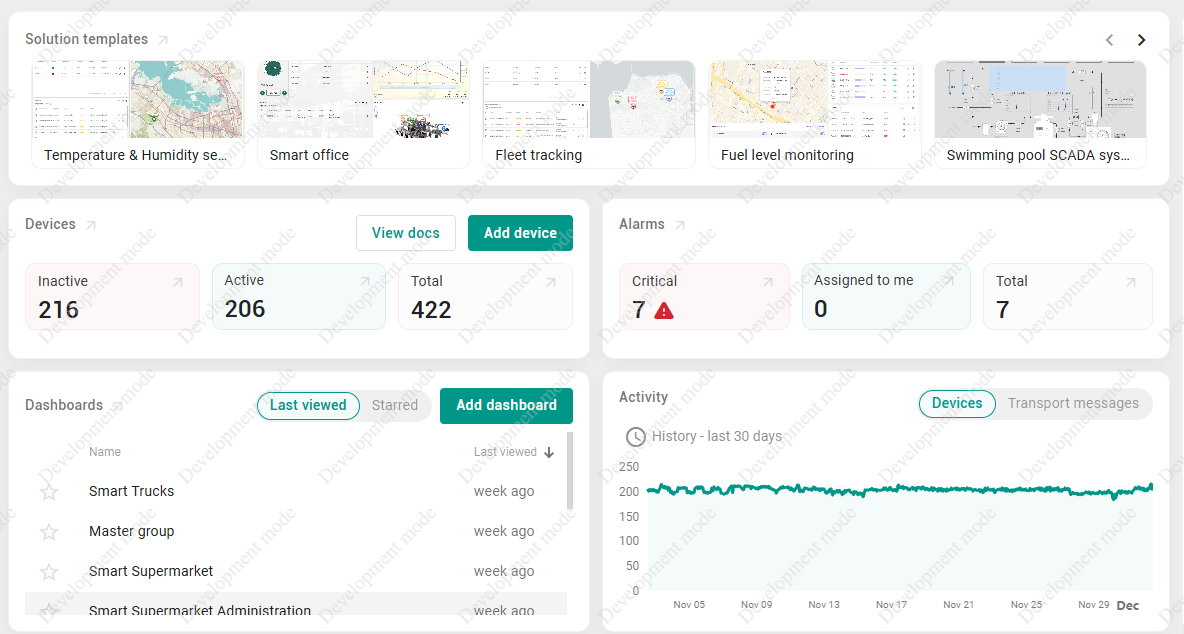Switch to the Starred dashboards tab
The width and height of the screenshot is (1184, 634).
pos(394,405)
